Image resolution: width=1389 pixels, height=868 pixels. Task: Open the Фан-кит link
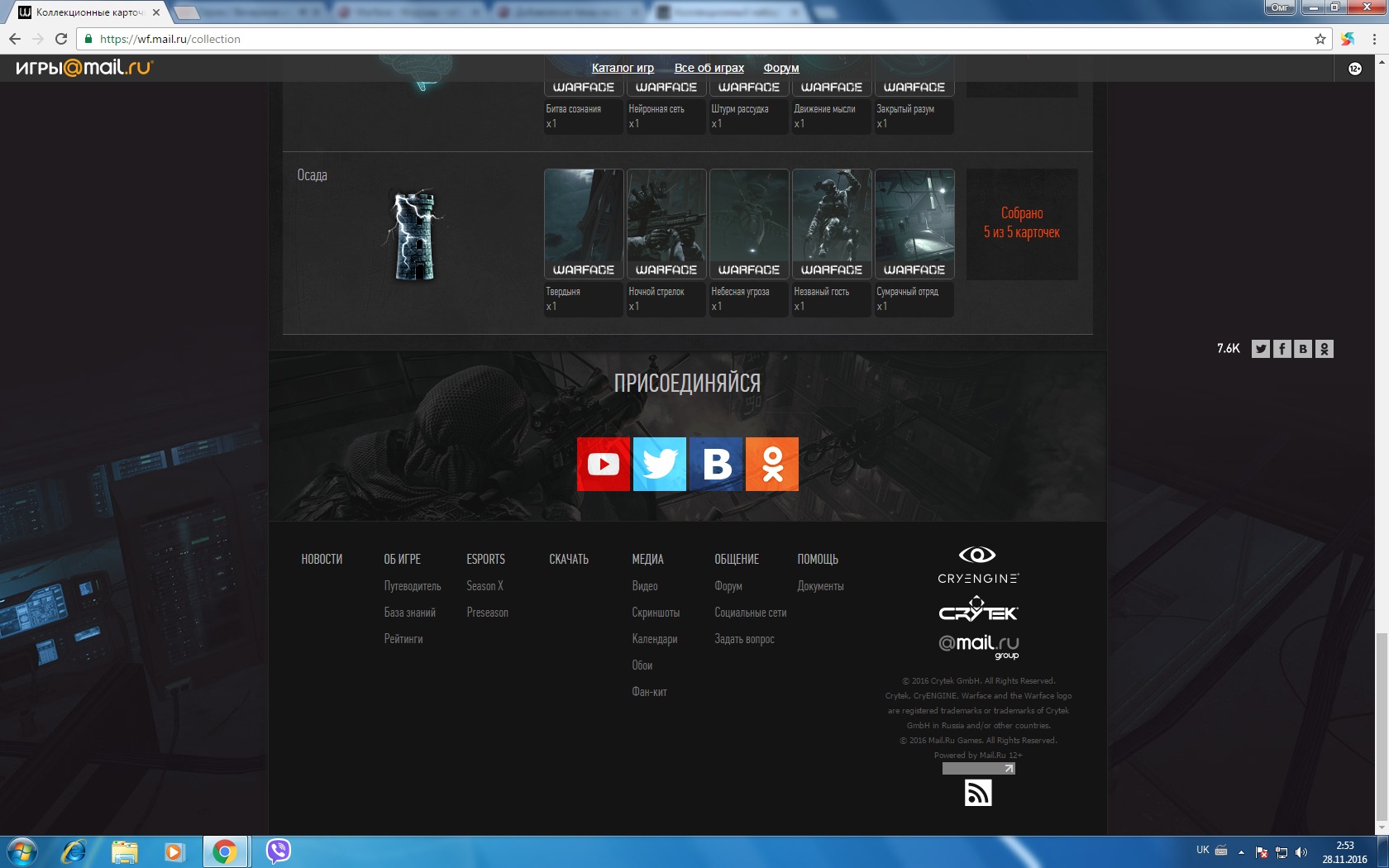click(x=649, y=692)
